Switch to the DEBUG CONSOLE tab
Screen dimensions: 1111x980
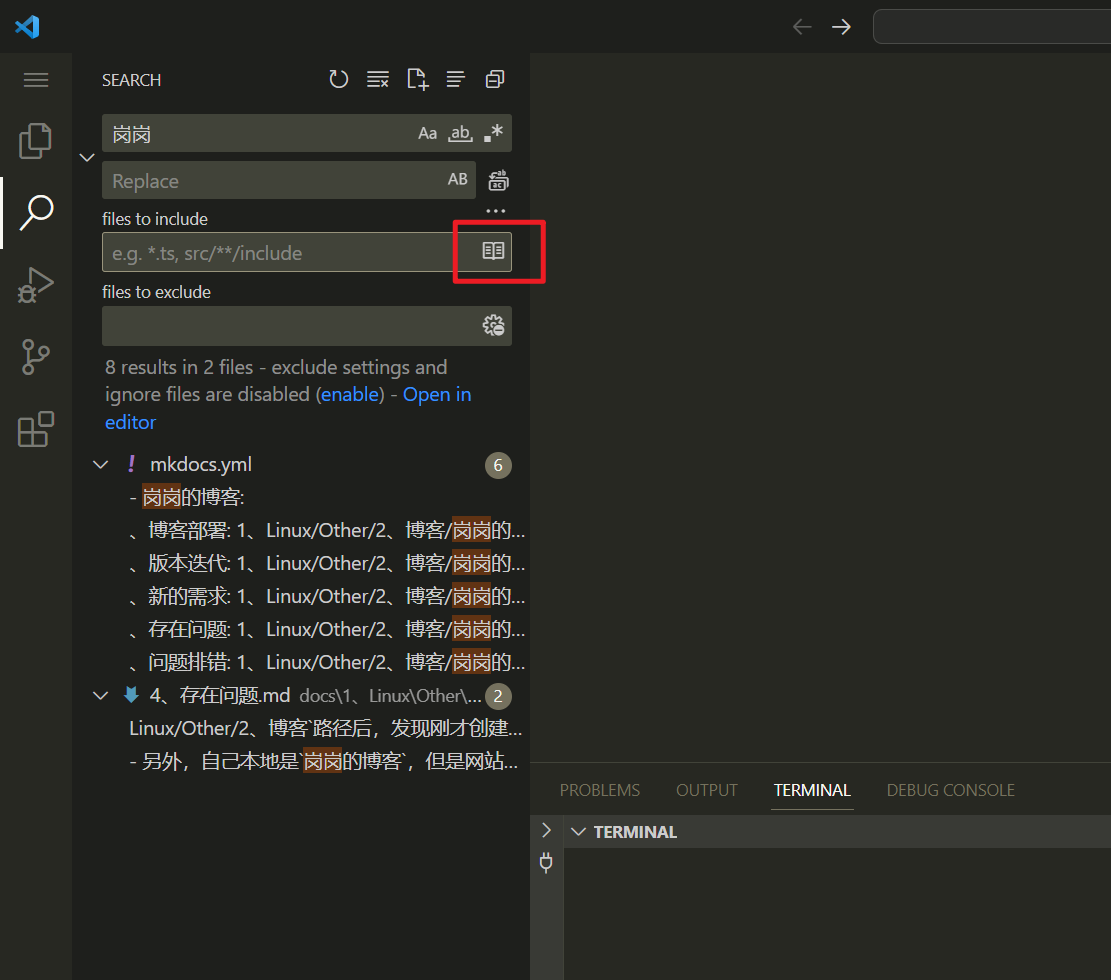coord(950,790)
